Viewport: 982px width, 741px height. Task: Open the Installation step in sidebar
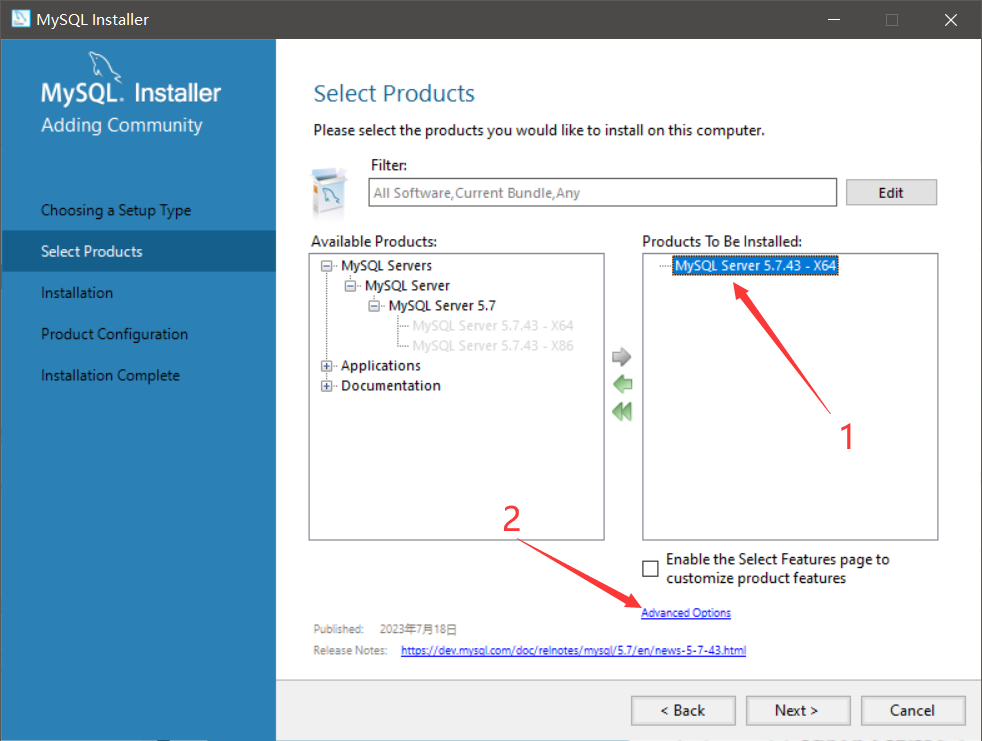(x=77, y=293)
